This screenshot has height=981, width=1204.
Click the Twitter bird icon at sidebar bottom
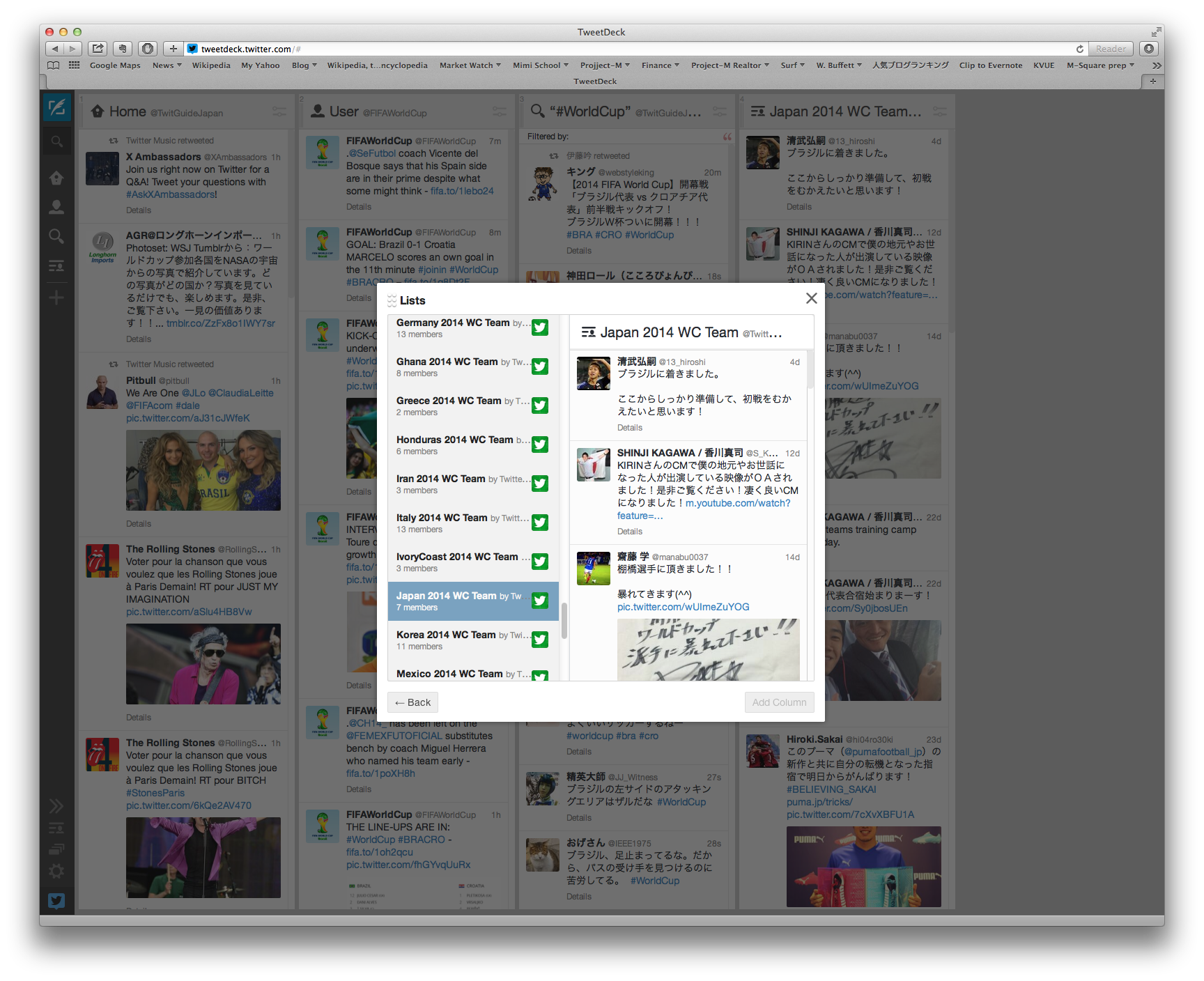pos(56,901)
